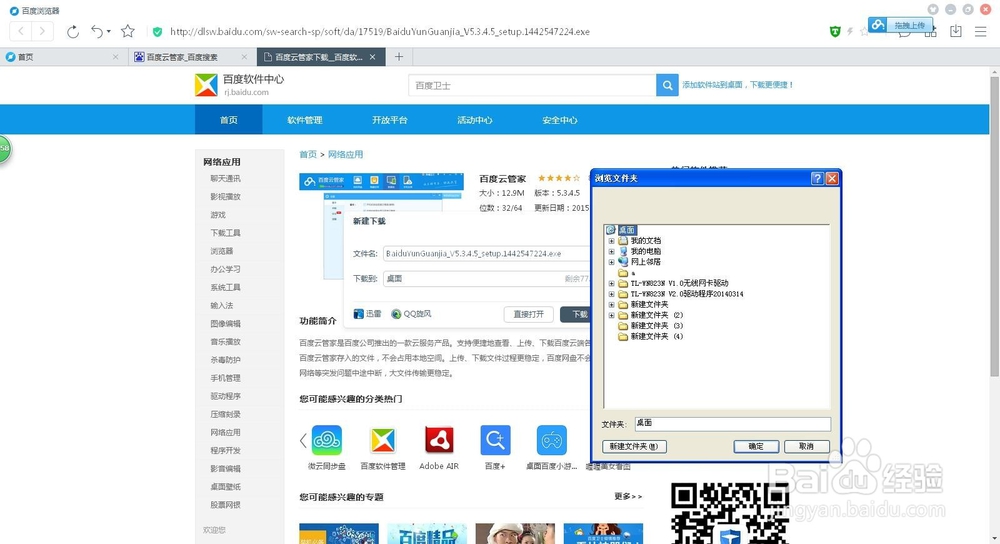Open the 百度软件管理 app icon
Screen dimensions: 1000x544
click(x=383, y=440)
